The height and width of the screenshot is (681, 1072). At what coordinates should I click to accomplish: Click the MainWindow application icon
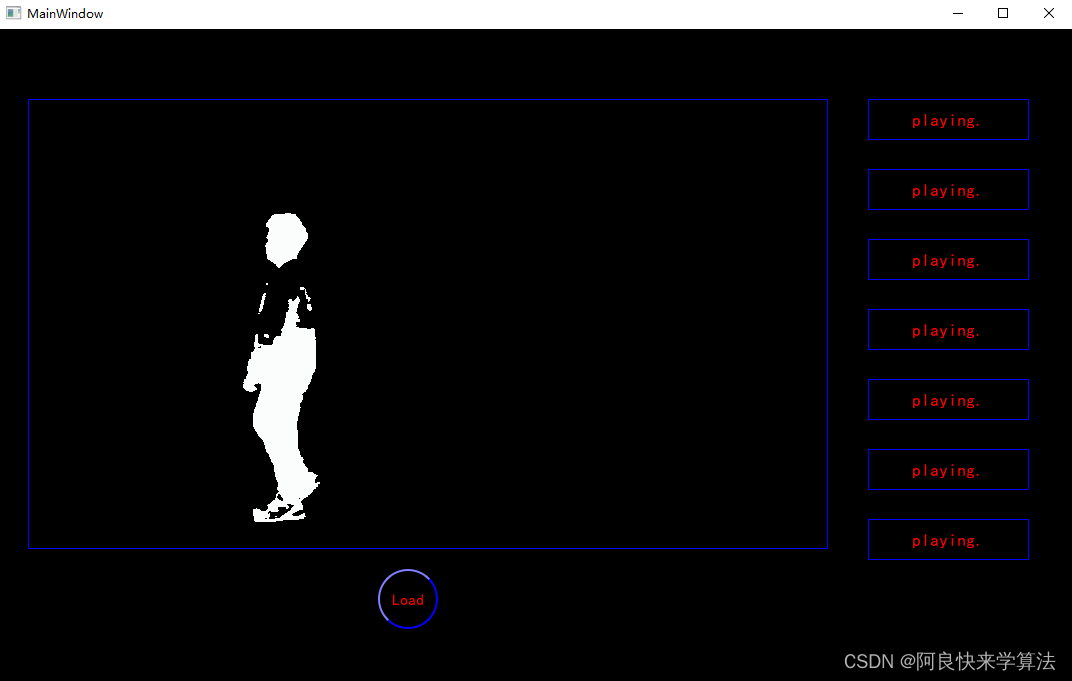13,13
